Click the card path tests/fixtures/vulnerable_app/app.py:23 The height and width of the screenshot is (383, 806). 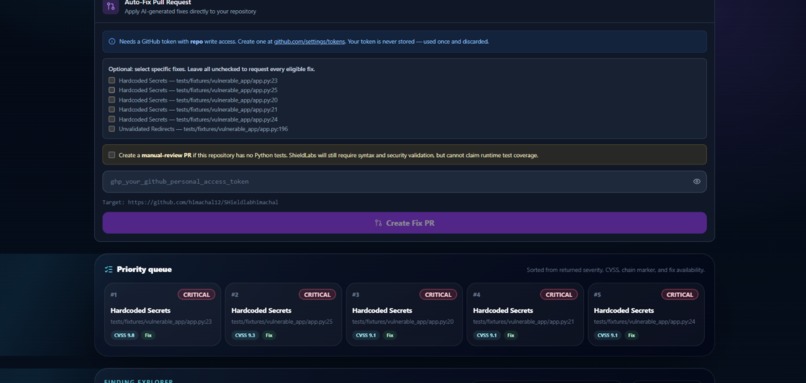pyautogui.click(x=161, y=322)
